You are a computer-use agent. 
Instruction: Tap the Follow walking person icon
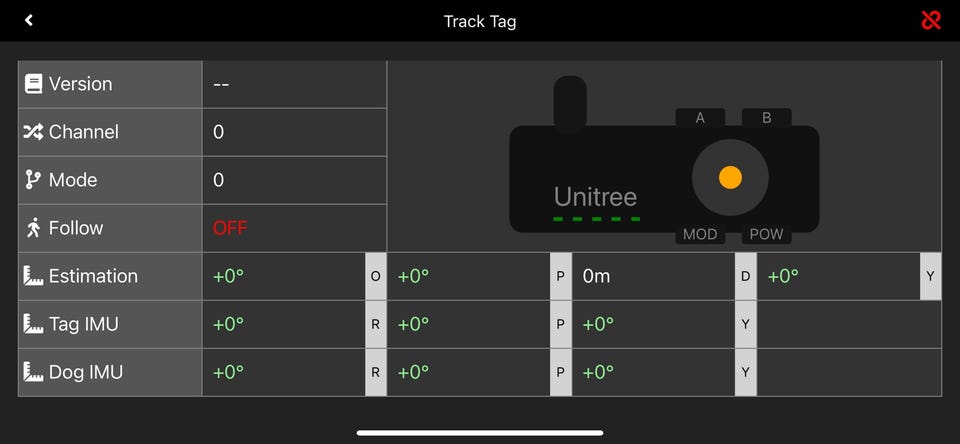[33, 228]
